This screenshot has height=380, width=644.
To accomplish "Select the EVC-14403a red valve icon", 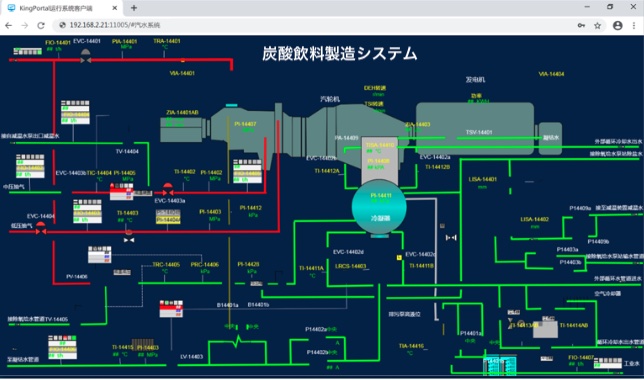I will point(168,189).
